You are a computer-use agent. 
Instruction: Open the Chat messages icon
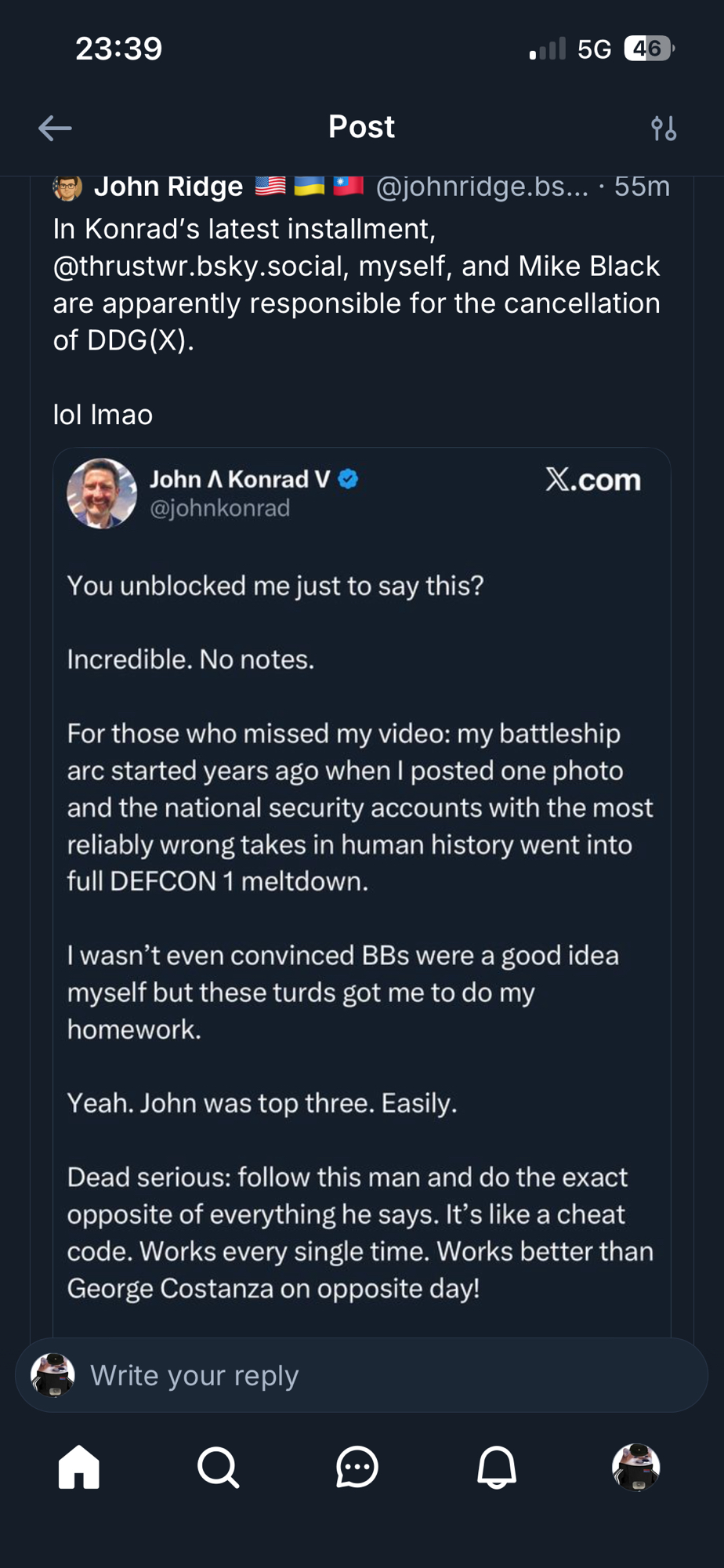[357, 1467]
